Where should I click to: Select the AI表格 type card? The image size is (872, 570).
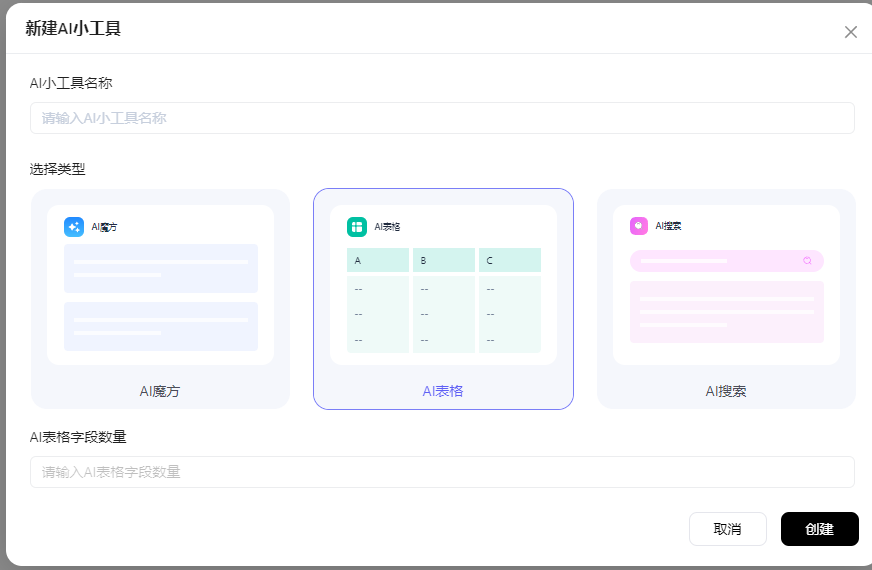(443, 299)
